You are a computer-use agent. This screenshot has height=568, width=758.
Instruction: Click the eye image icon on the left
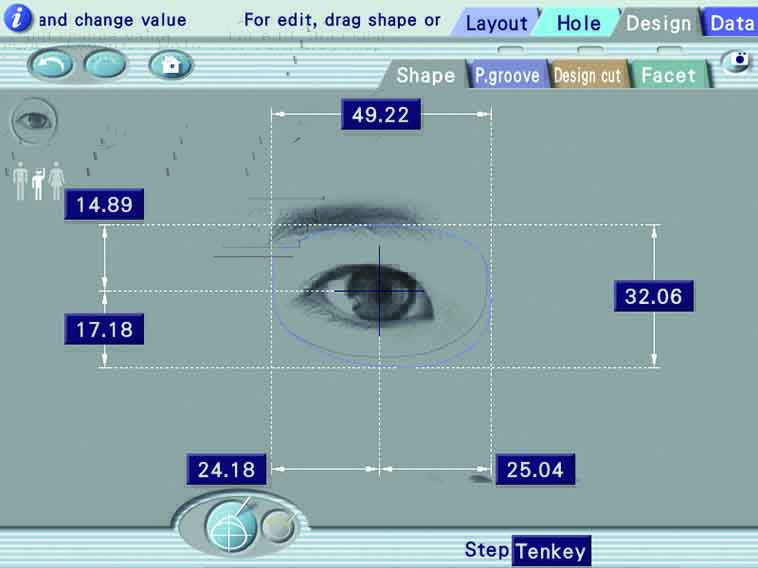point(34,121)
